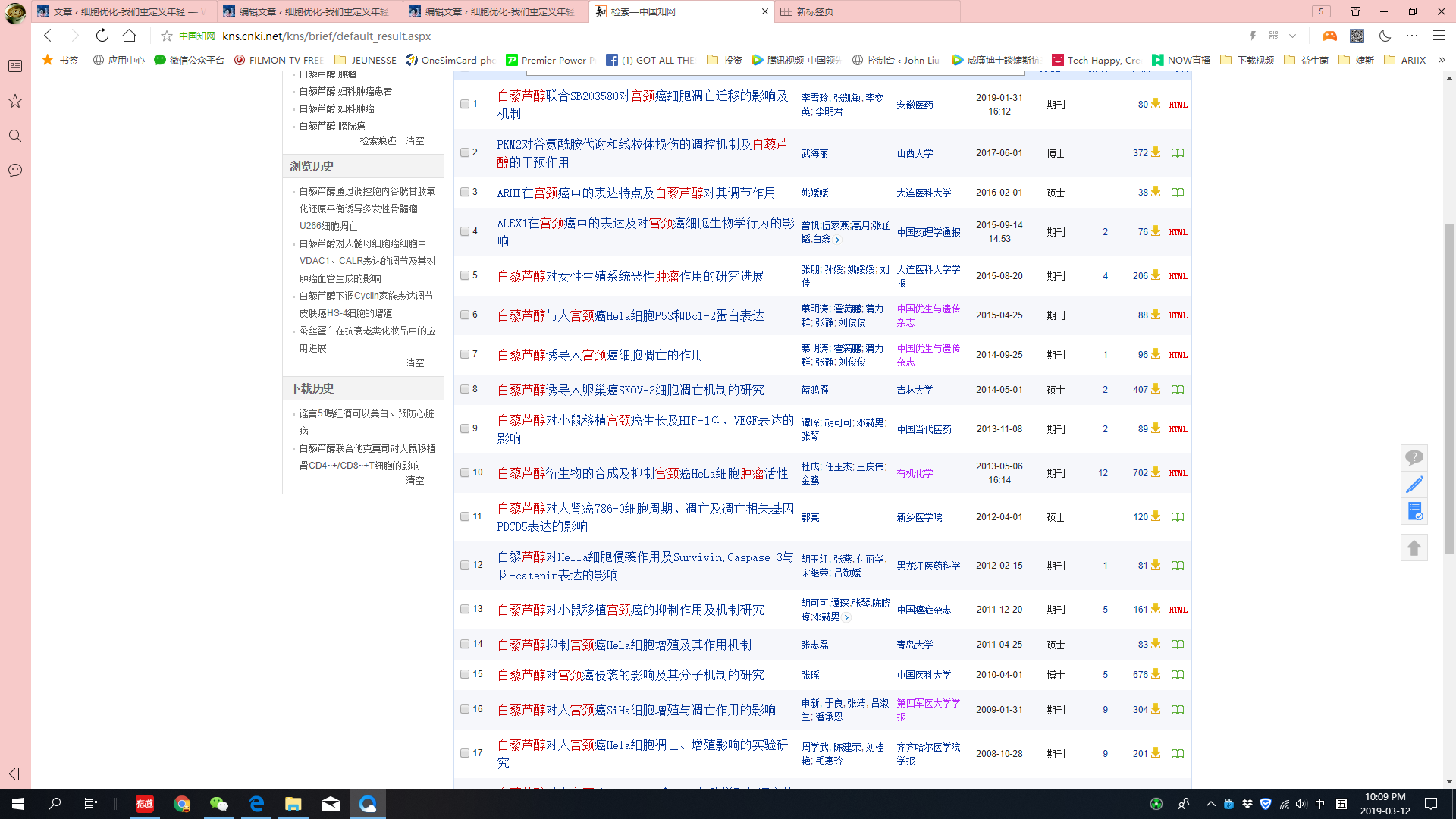Screen dimensions: 1456x819
Task: Open Windows Start menu
Action: click(x=18, y=804)
